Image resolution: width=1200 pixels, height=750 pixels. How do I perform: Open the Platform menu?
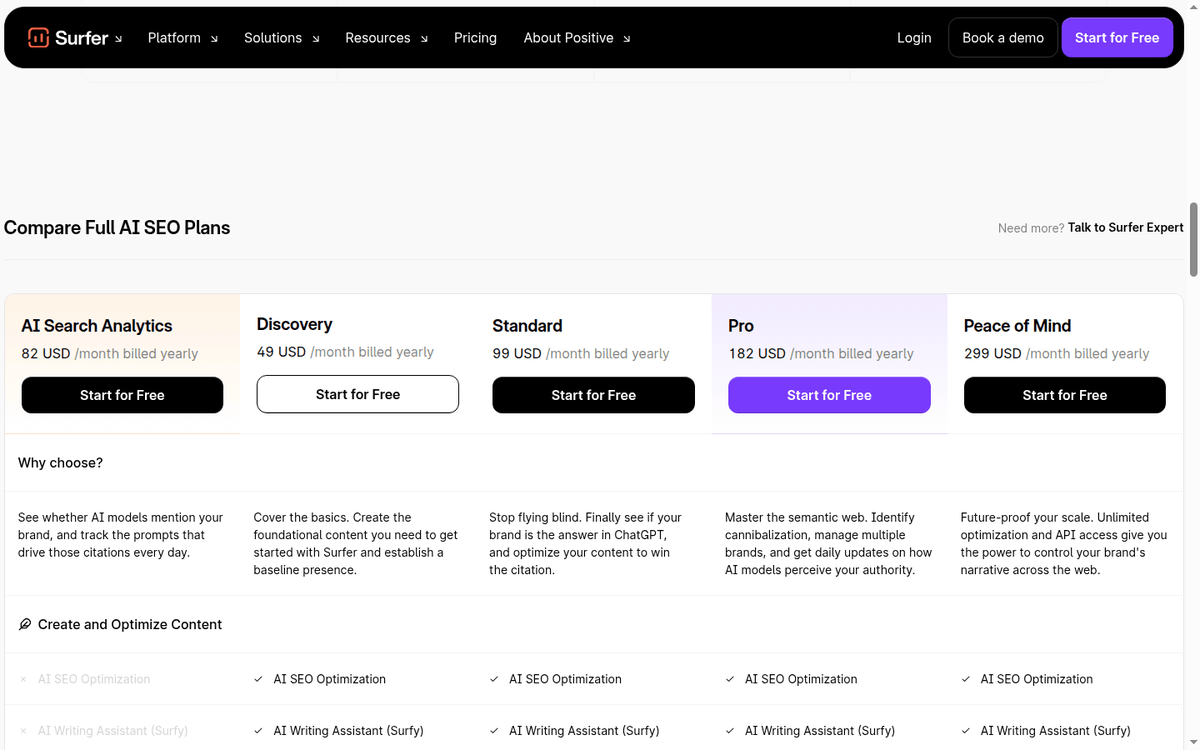point(183,38)
